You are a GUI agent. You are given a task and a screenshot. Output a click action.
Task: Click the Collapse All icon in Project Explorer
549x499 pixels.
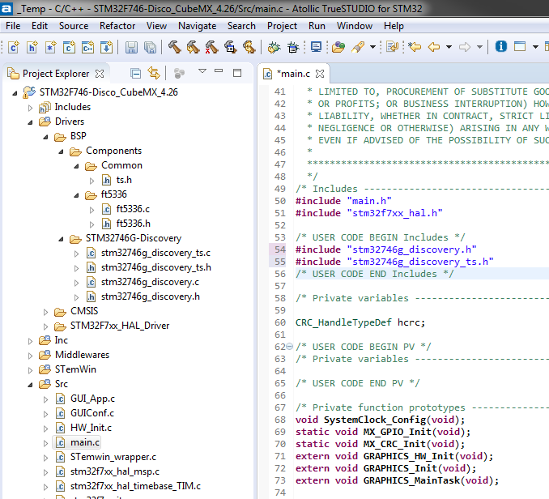[135, 74]
